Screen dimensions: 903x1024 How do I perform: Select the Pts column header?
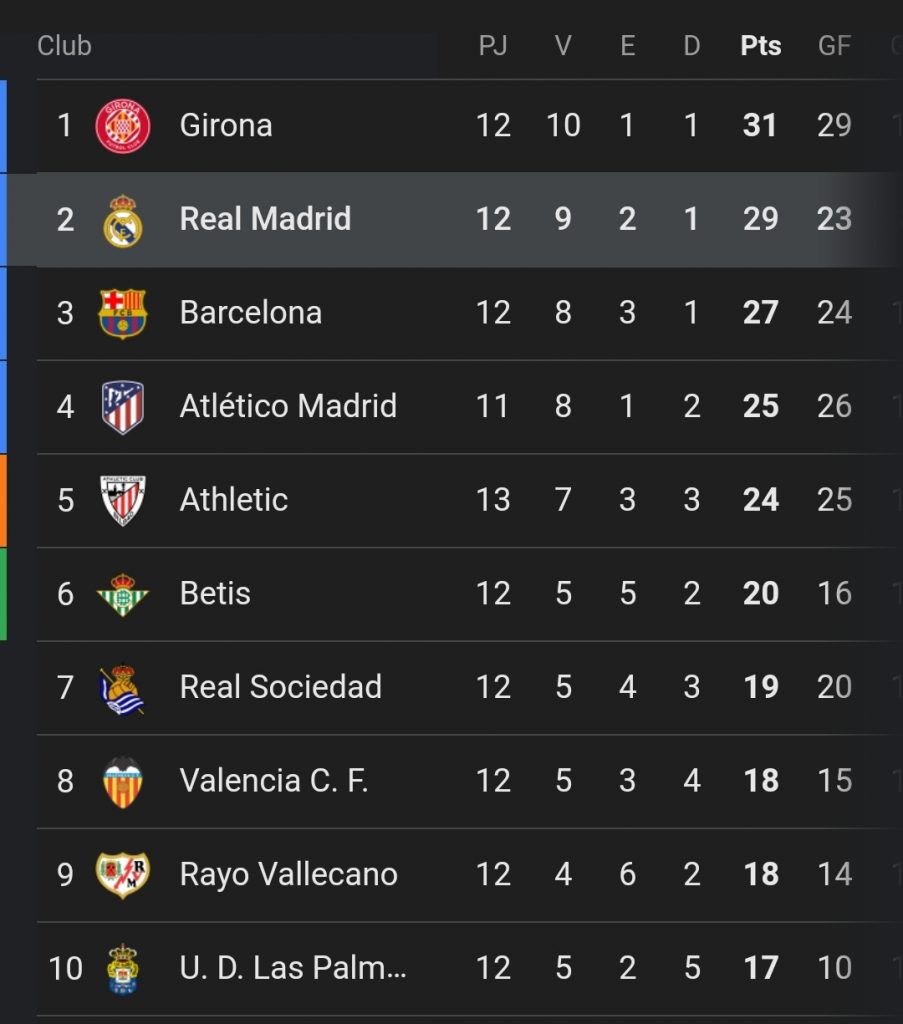(x=761, y=46)
